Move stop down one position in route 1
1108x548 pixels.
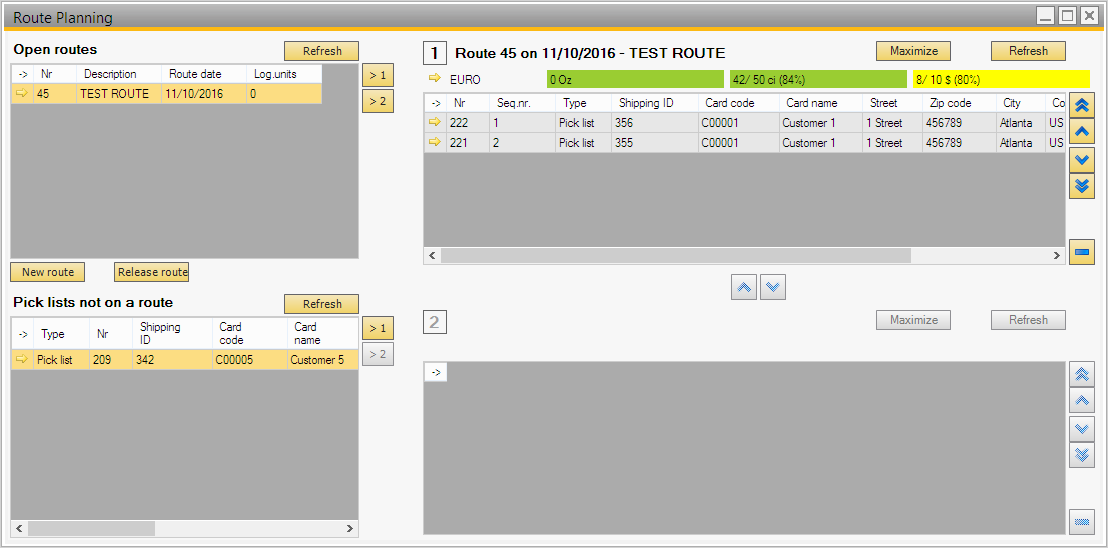1081,159
